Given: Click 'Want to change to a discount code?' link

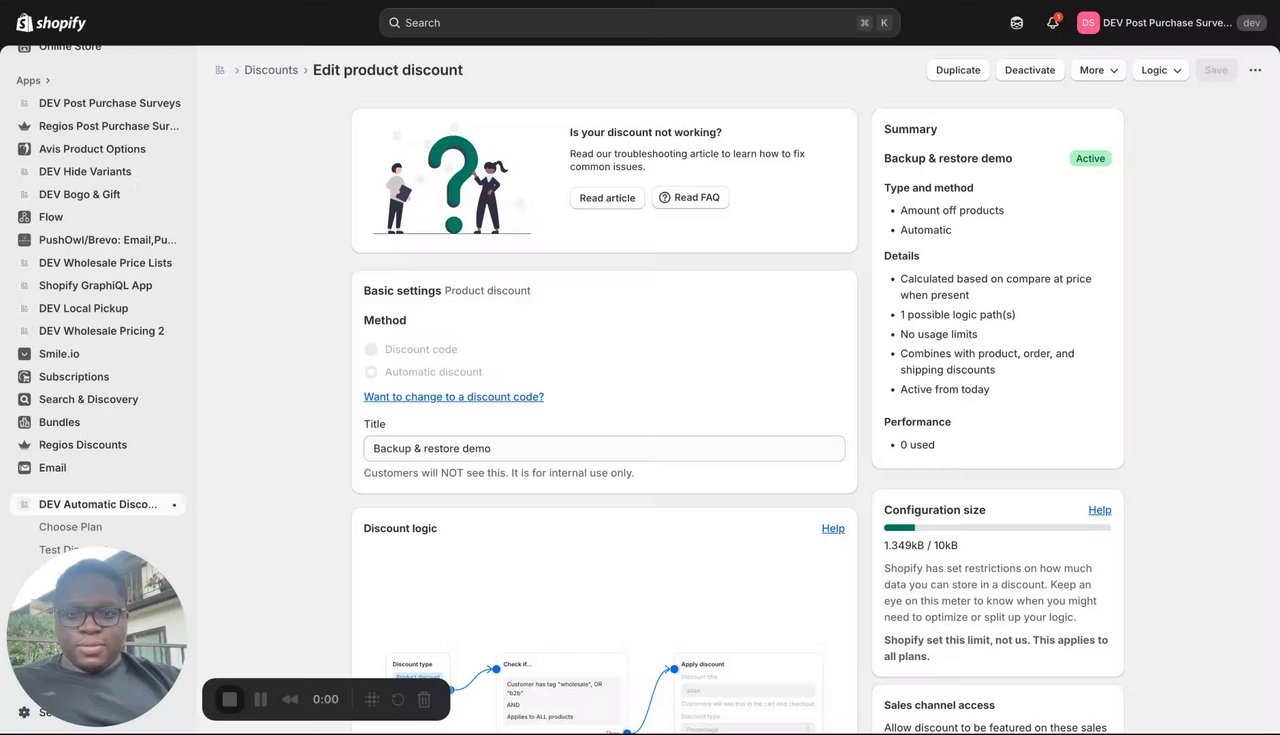Looking at the screenshot, I should pos(454,397).
